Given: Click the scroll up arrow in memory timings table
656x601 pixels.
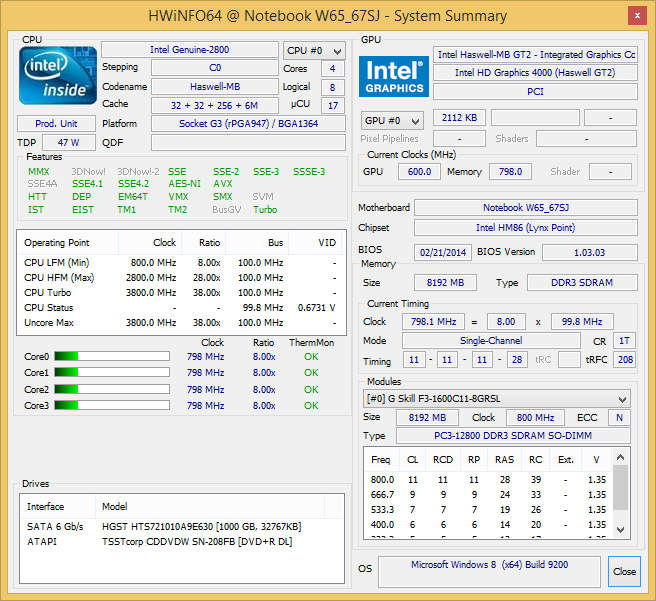Looking at the screenshot, I should [621, 457].
